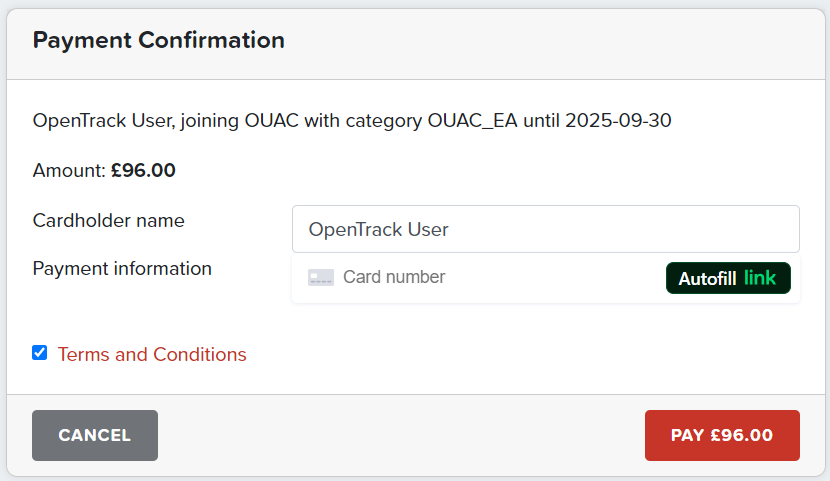Click the Payment information label
Screen dimensions: 830x481
[122, 269]
